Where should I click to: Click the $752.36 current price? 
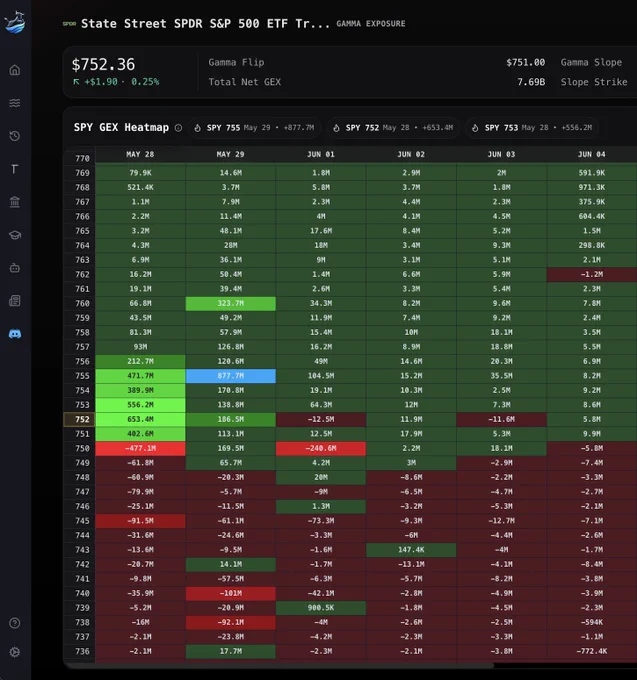[103, 65]
